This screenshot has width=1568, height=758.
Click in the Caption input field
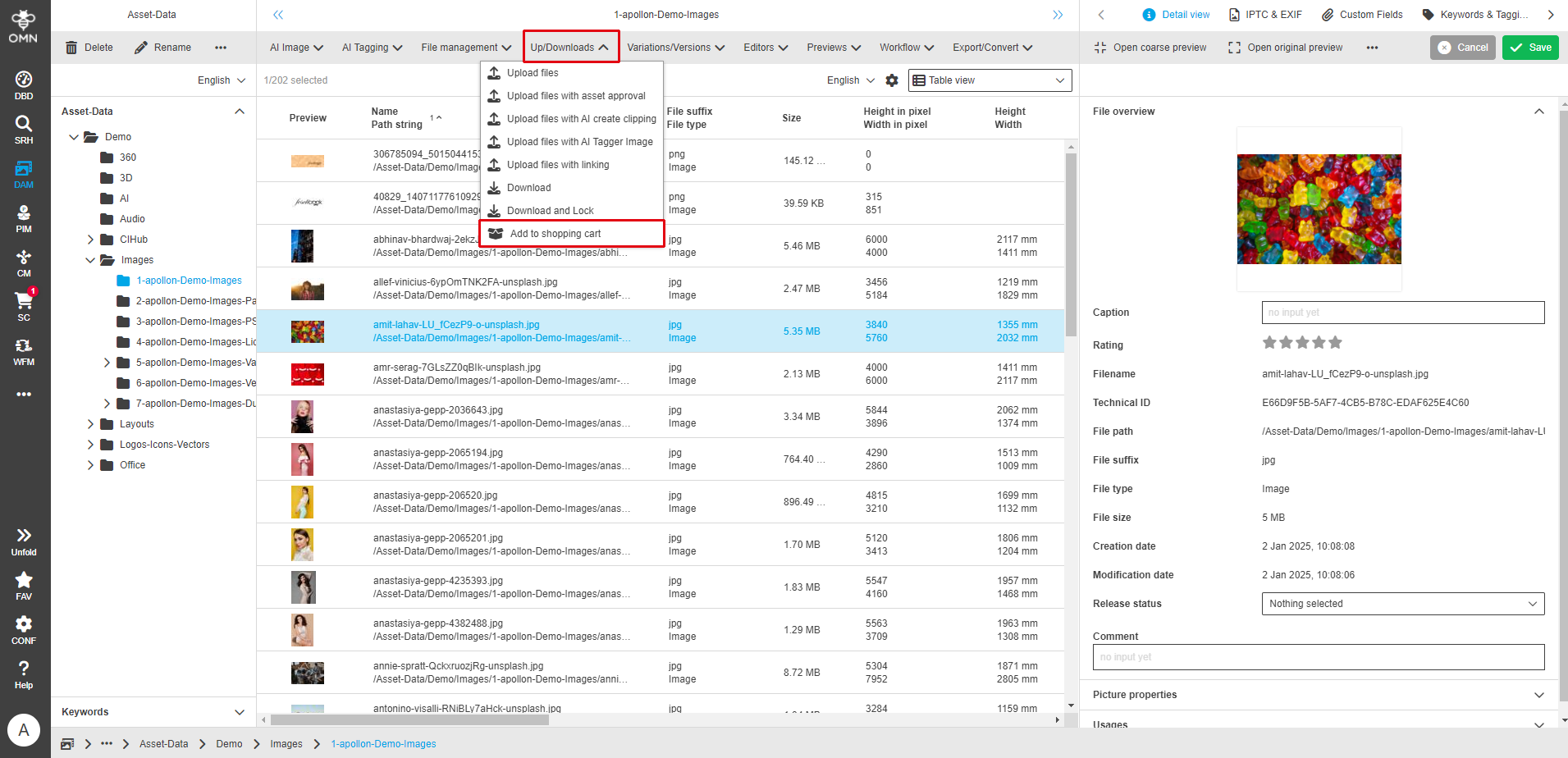pyautogui.click(x=1402, y=313)
